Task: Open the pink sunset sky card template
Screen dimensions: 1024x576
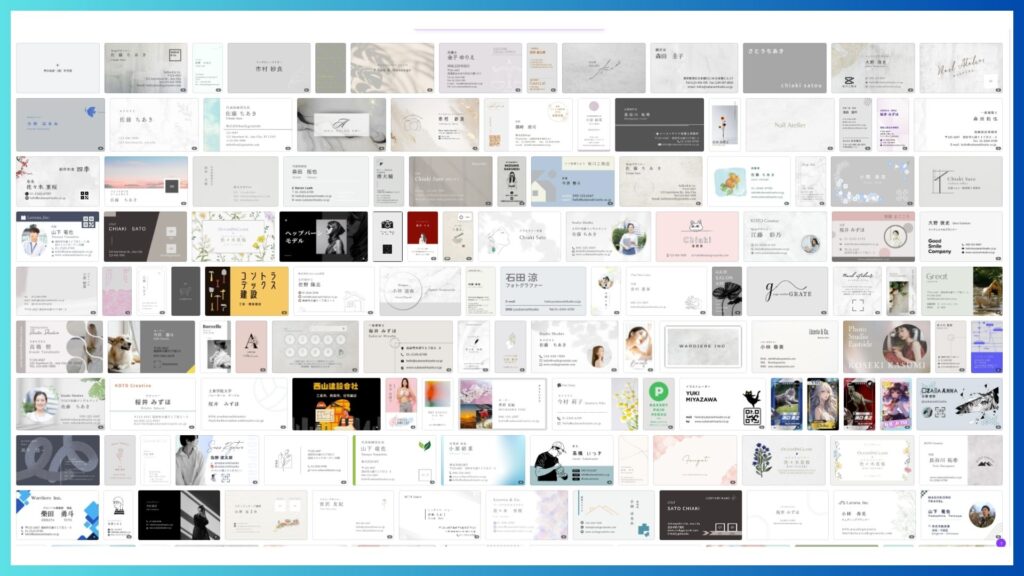Action: coord(146,180)
